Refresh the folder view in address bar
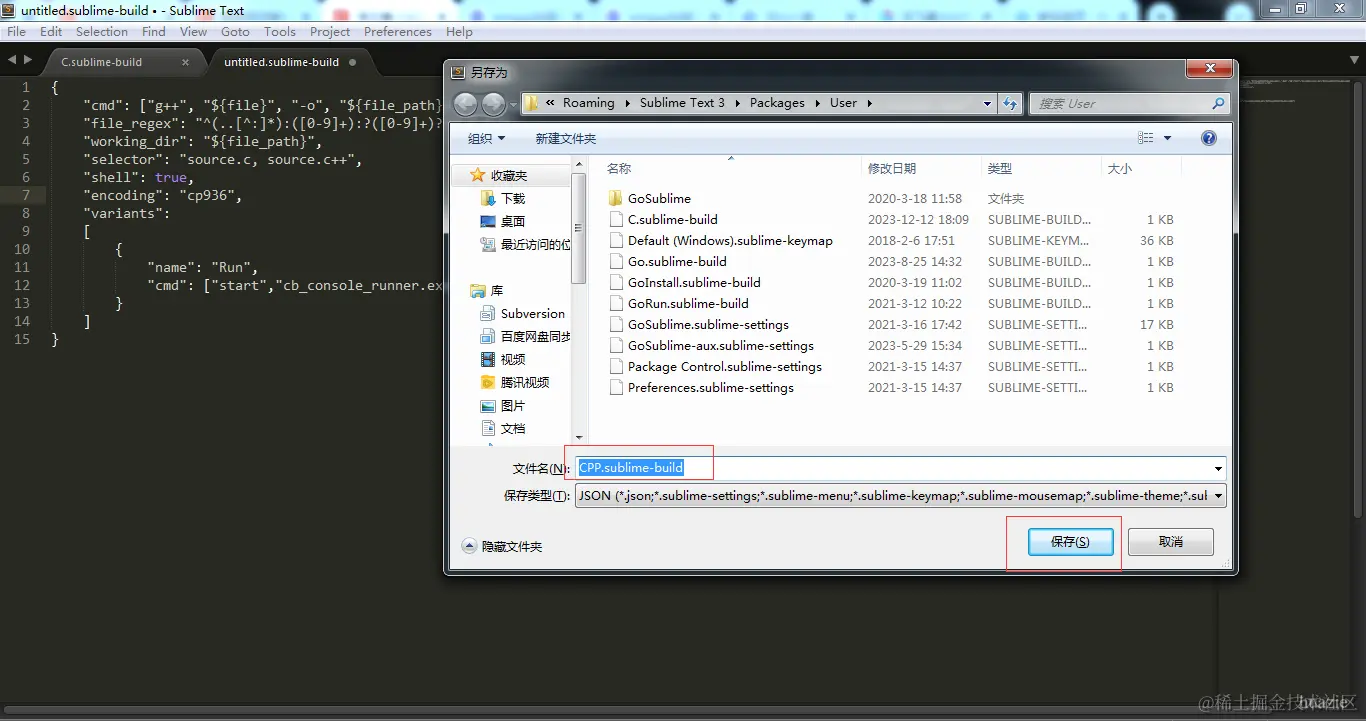 (1010, 103)
